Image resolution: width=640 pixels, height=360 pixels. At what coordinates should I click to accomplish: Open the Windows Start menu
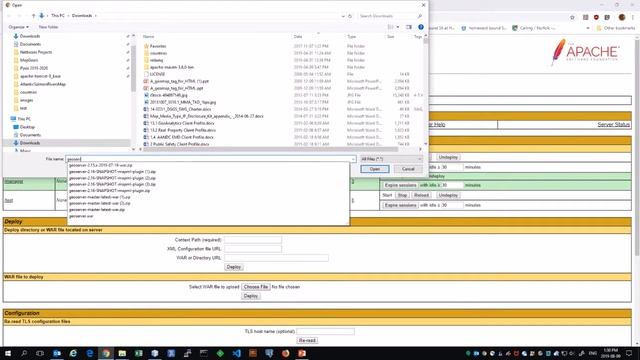(8, 353)
